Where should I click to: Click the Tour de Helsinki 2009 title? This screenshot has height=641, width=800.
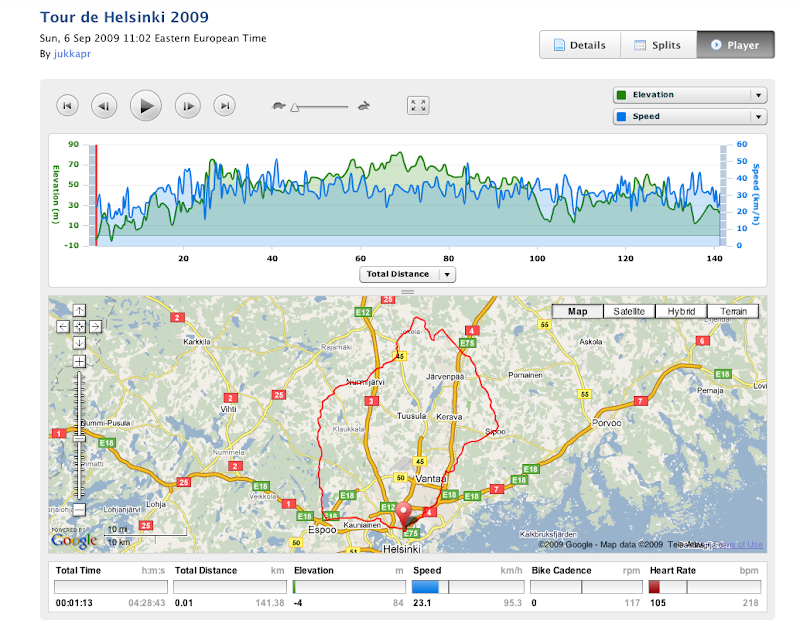point(124,17)
